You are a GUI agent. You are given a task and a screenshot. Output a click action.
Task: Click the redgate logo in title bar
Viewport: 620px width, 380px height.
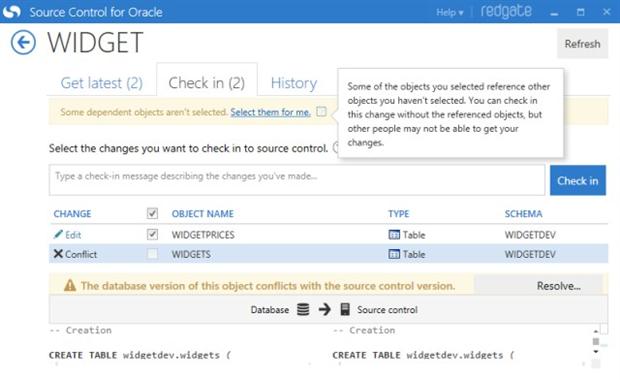pyautogui.click(x=506, y=11)
